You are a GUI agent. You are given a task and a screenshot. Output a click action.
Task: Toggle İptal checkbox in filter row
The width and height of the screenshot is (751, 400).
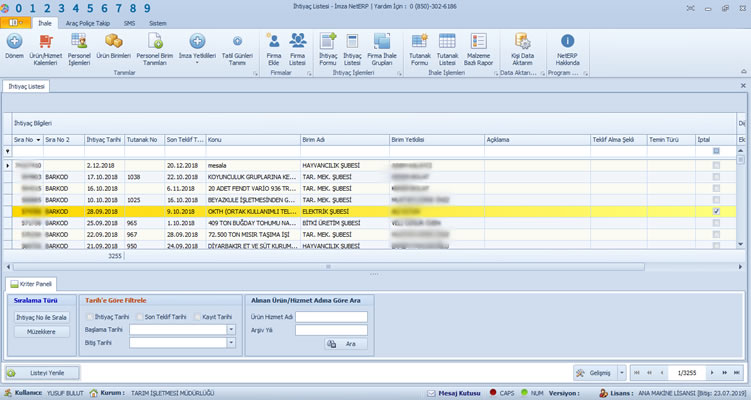click(716, 151)
